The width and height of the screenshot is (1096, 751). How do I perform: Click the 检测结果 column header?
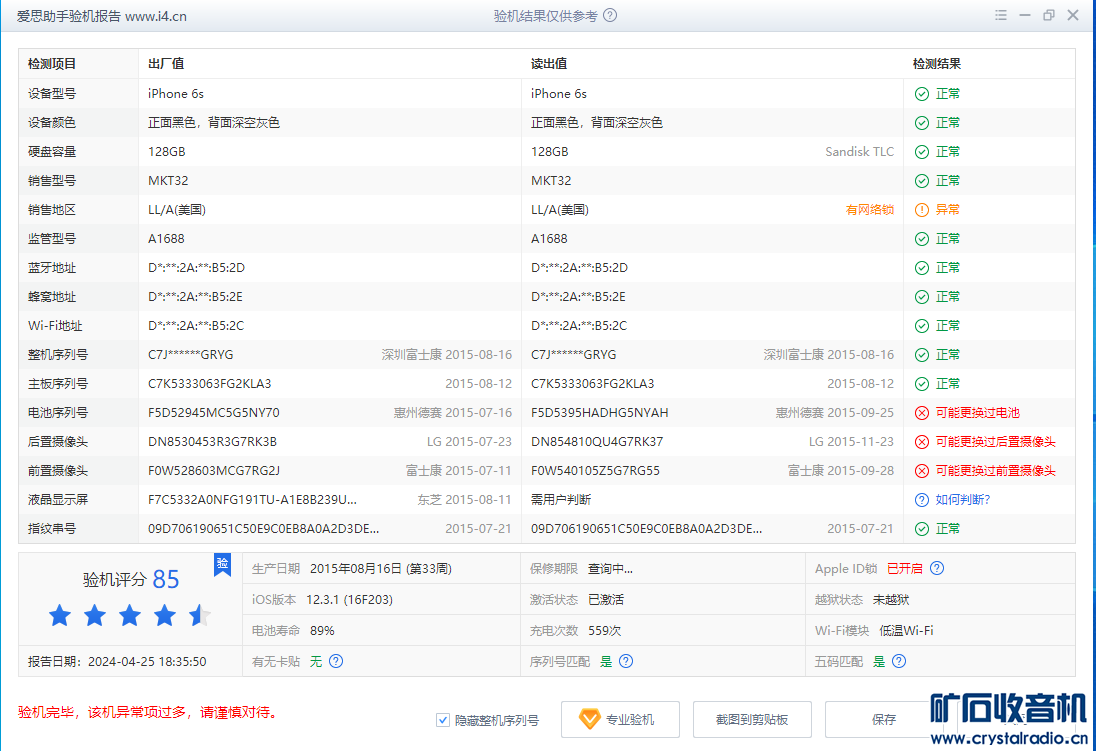coord(937,64)
